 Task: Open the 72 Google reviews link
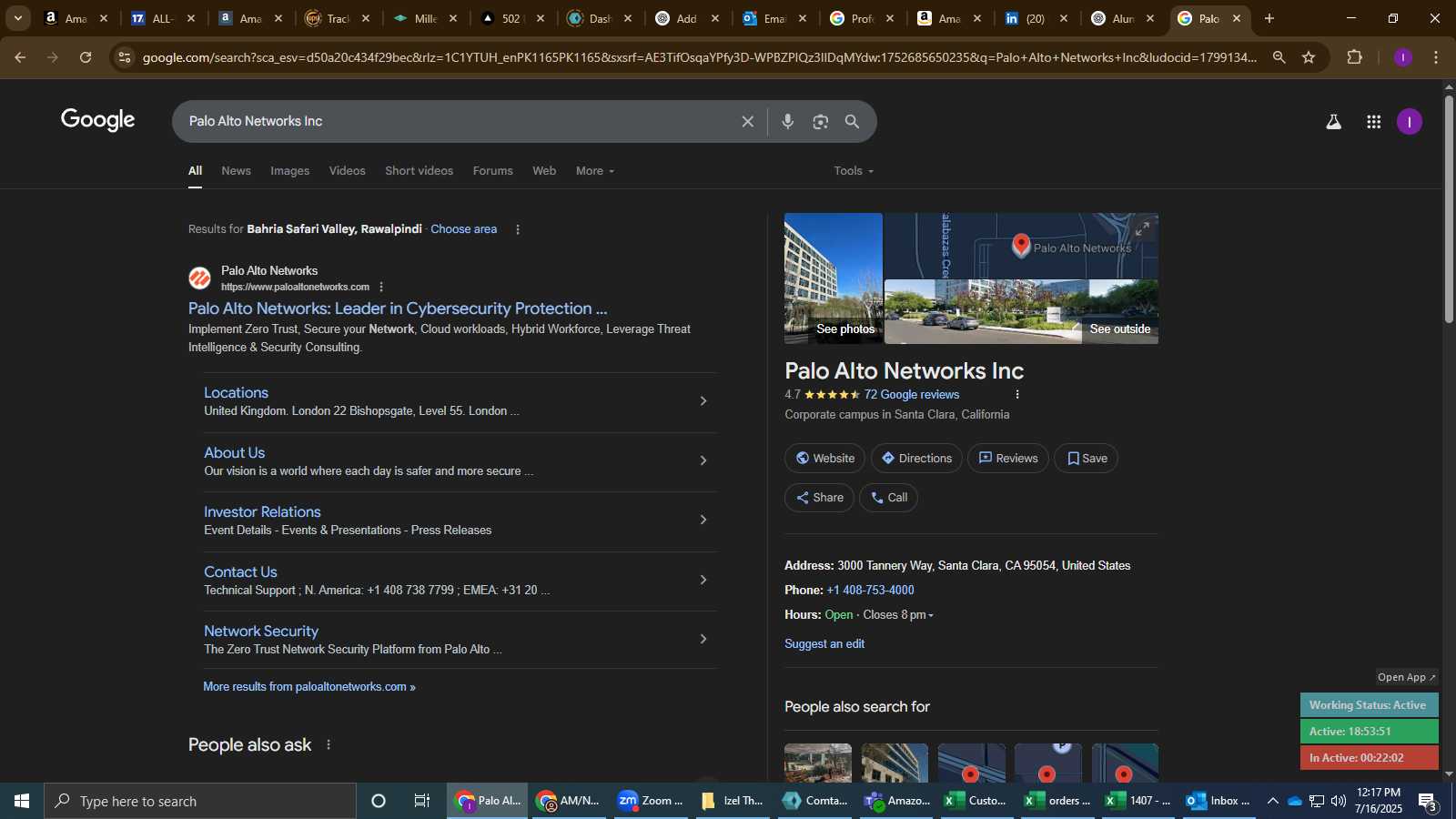pos(912,395)
